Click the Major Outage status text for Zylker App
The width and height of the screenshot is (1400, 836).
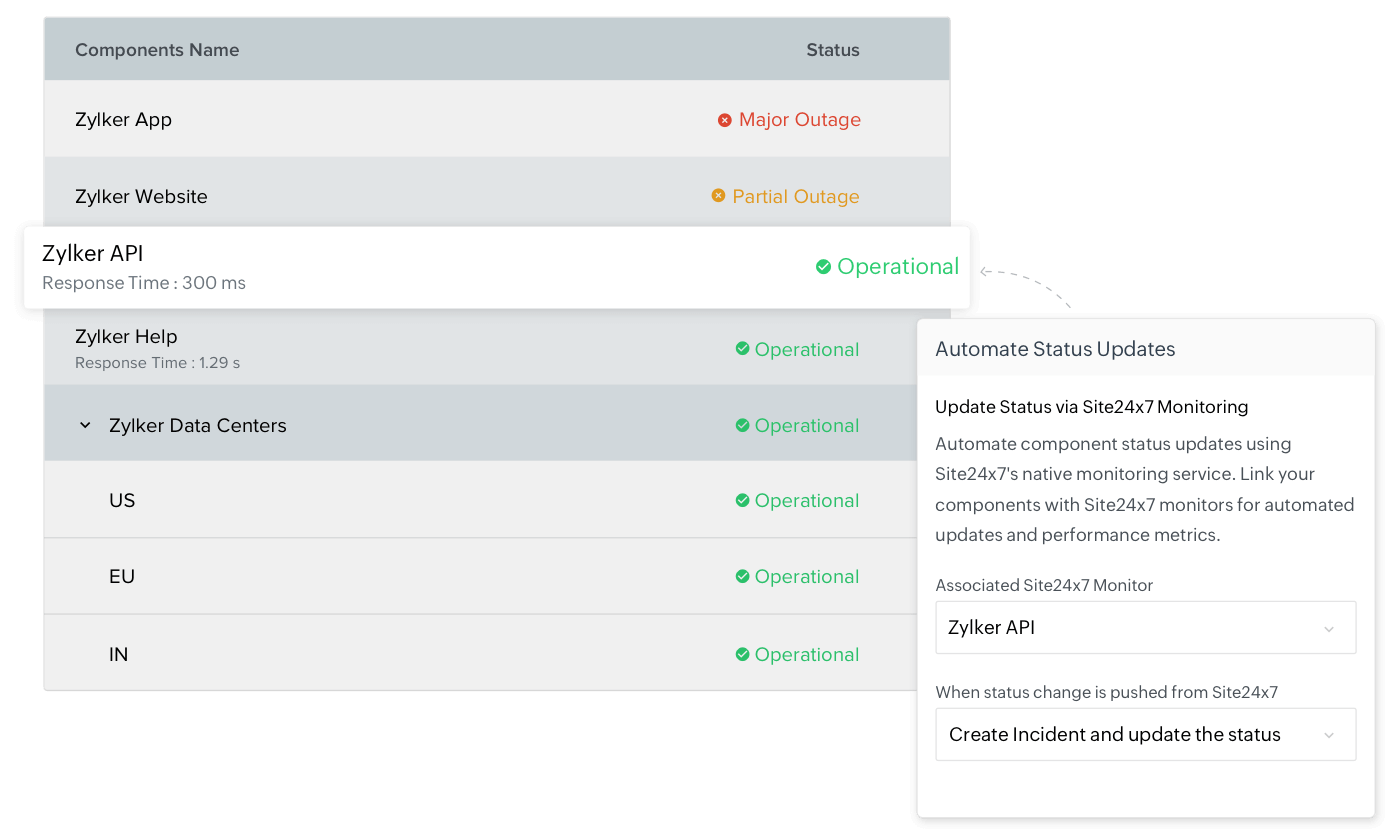coord(799,119)
